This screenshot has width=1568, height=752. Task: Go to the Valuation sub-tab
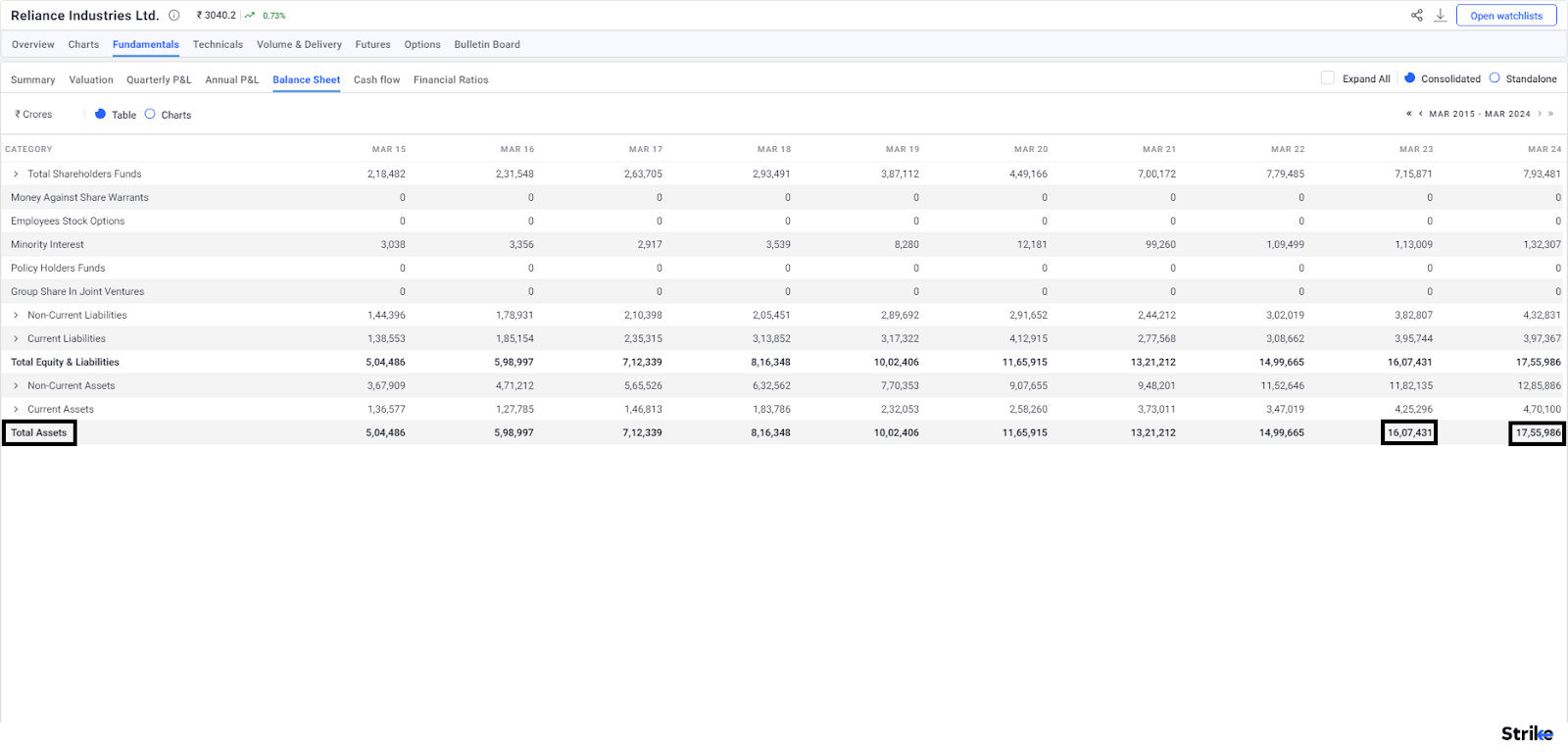click(x=91, y=79)
